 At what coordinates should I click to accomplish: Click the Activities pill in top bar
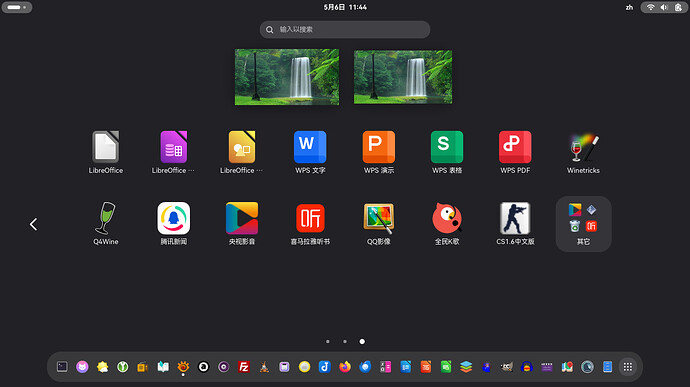[17, 7]
